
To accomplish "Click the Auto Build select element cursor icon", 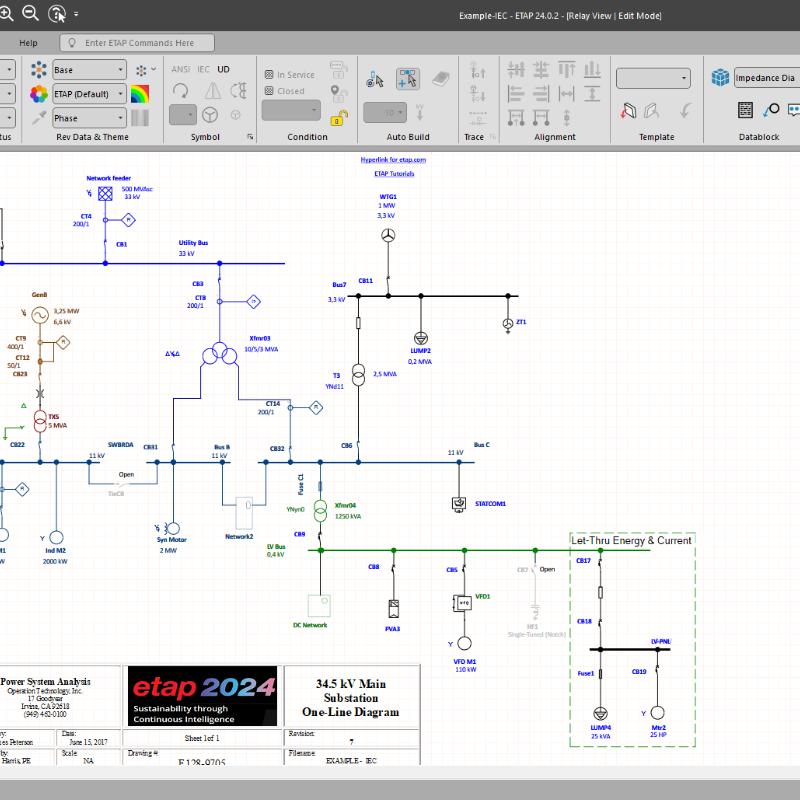I will pos(375,79).
